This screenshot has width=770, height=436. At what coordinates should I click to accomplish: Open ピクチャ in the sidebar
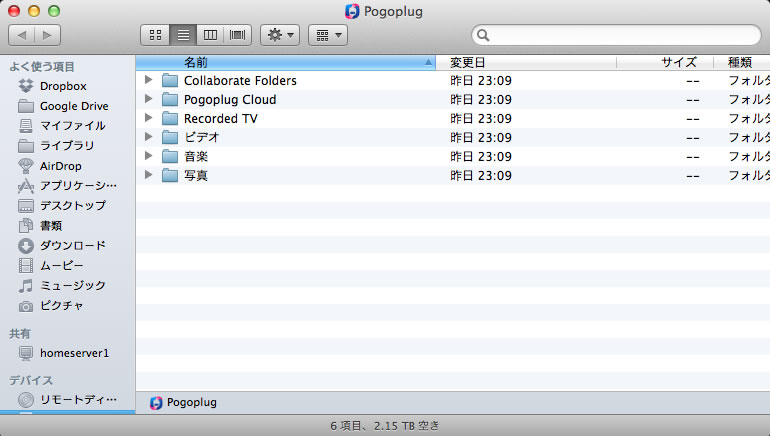(x=51, y=305)
